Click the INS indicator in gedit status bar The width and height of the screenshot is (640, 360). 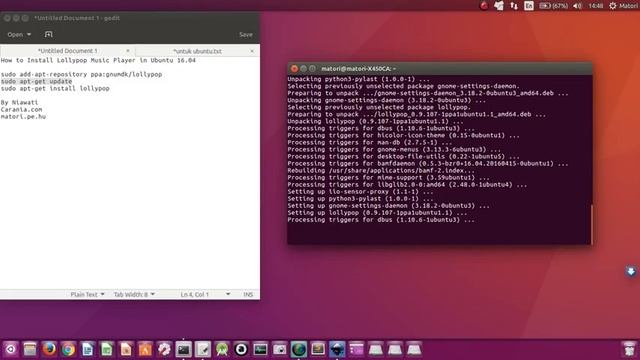248,294
